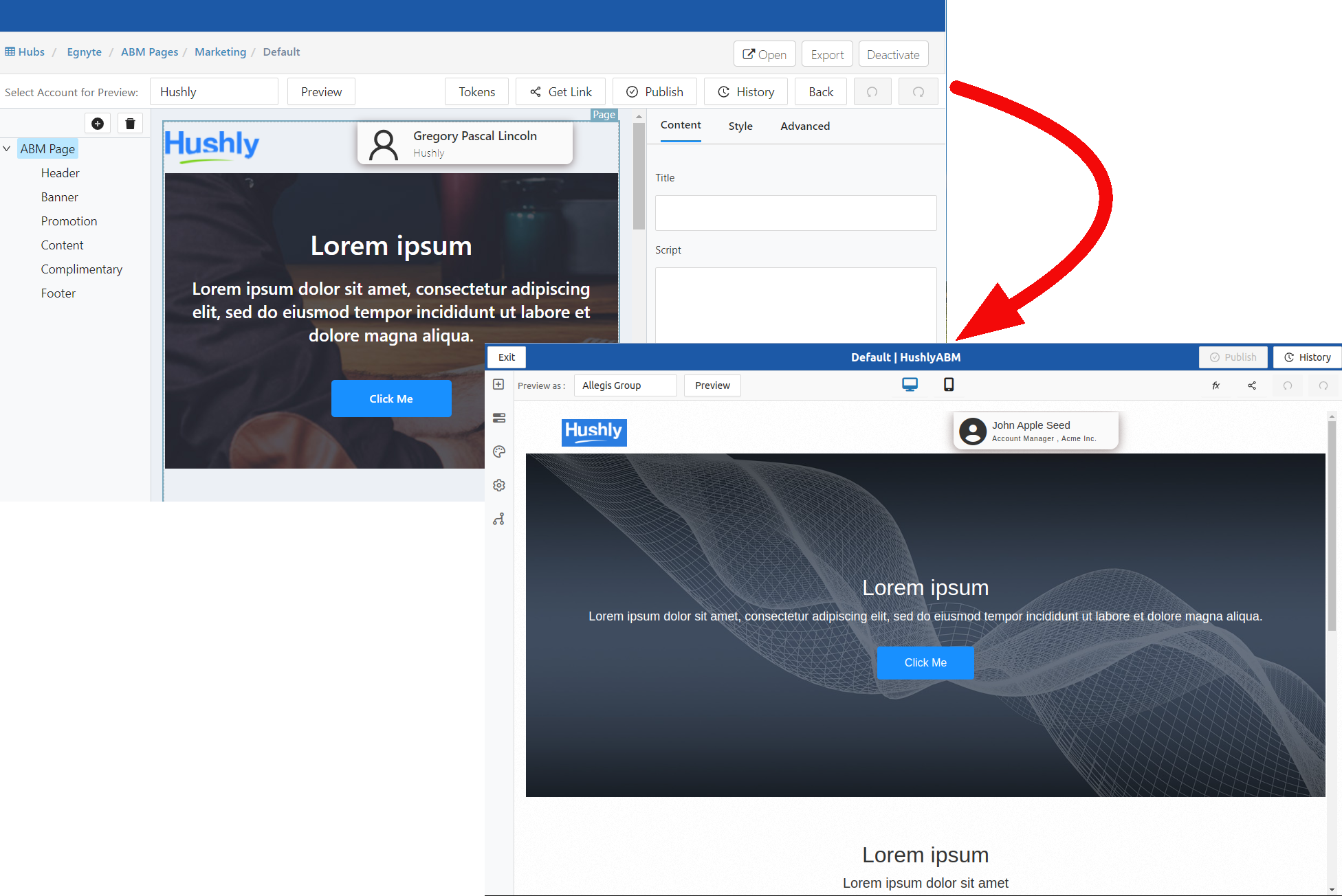
Task: Open the fx tokens function icon
Action: 1216,385
